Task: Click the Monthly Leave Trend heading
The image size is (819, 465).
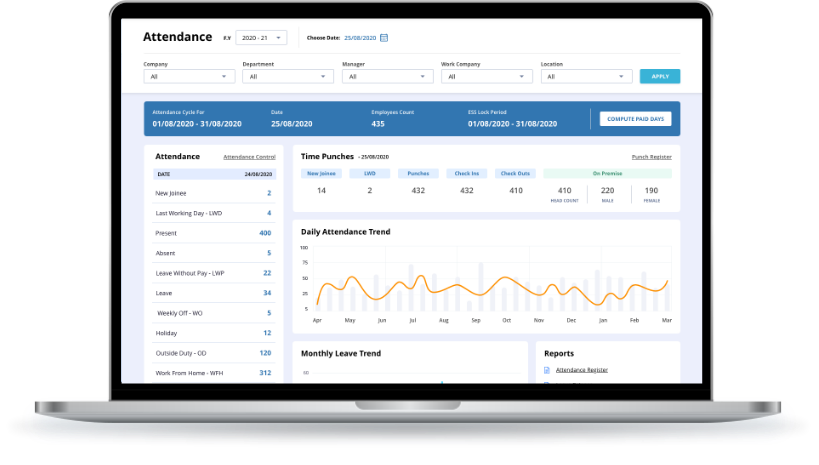Action: (x=341, y=354)
